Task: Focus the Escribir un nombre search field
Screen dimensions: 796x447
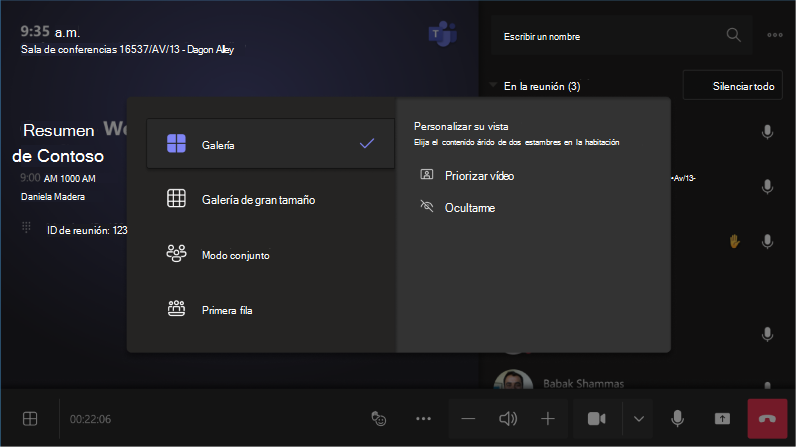Action: pos(621,36)
